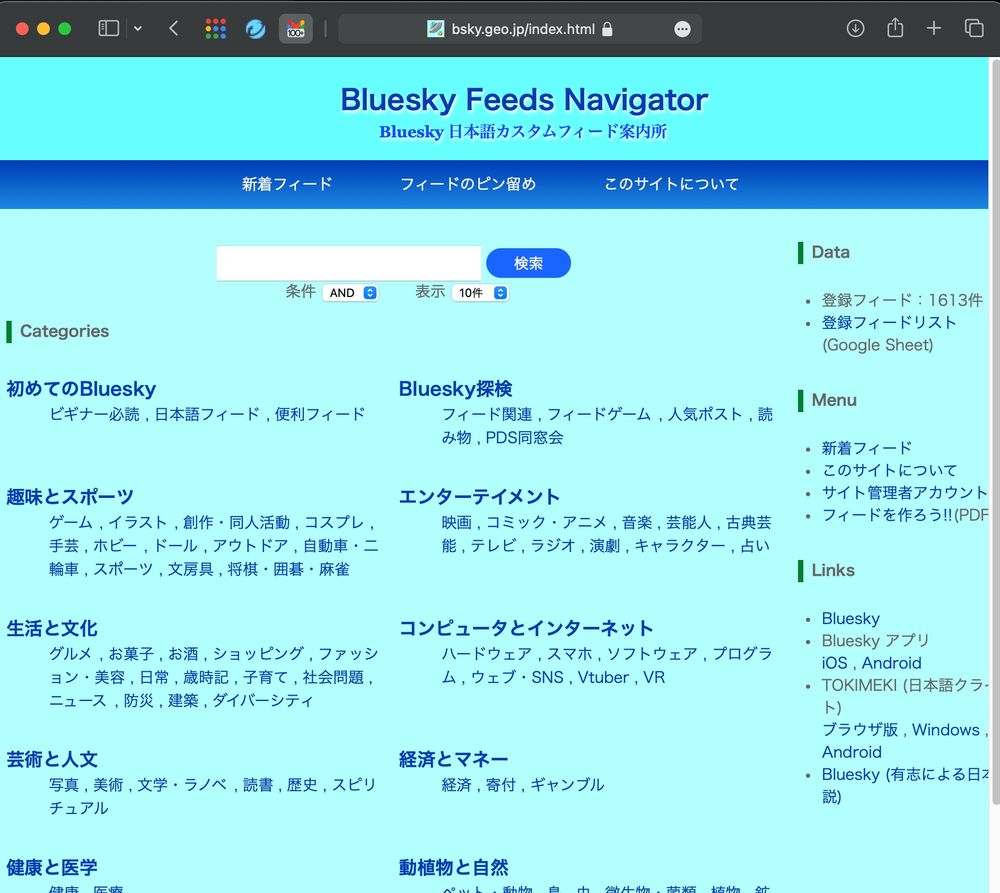Open PDS同窓会 subcategory
This screenshot has width=1000, height=893.
[524, 438]
